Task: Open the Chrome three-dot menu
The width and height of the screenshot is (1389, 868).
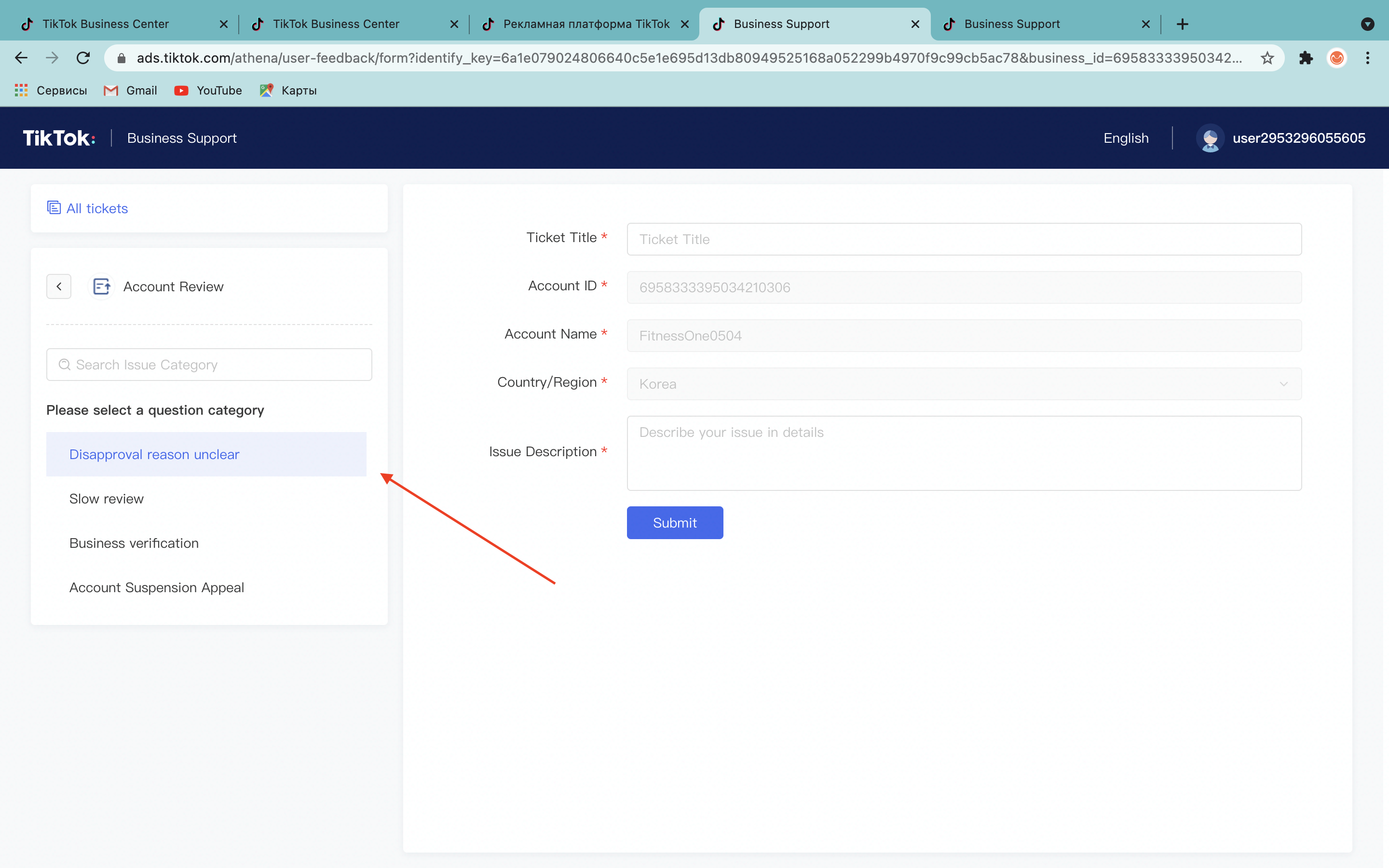Action: 1367,58
